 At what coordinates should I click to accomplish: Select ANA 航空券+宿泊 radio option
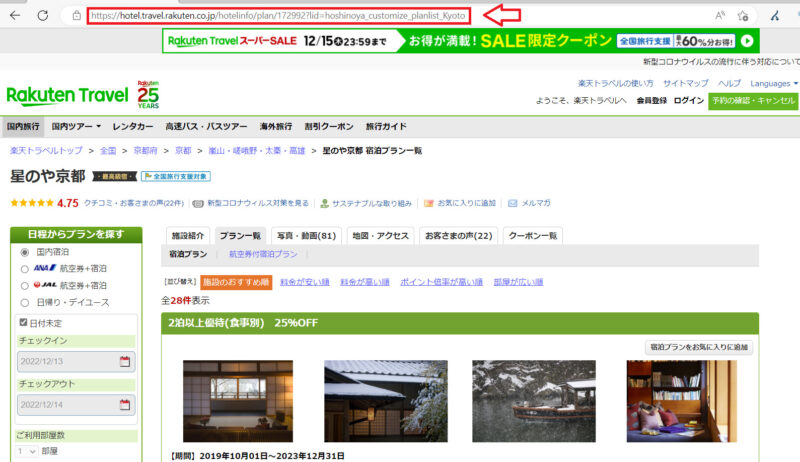click(x=25, y=268)
